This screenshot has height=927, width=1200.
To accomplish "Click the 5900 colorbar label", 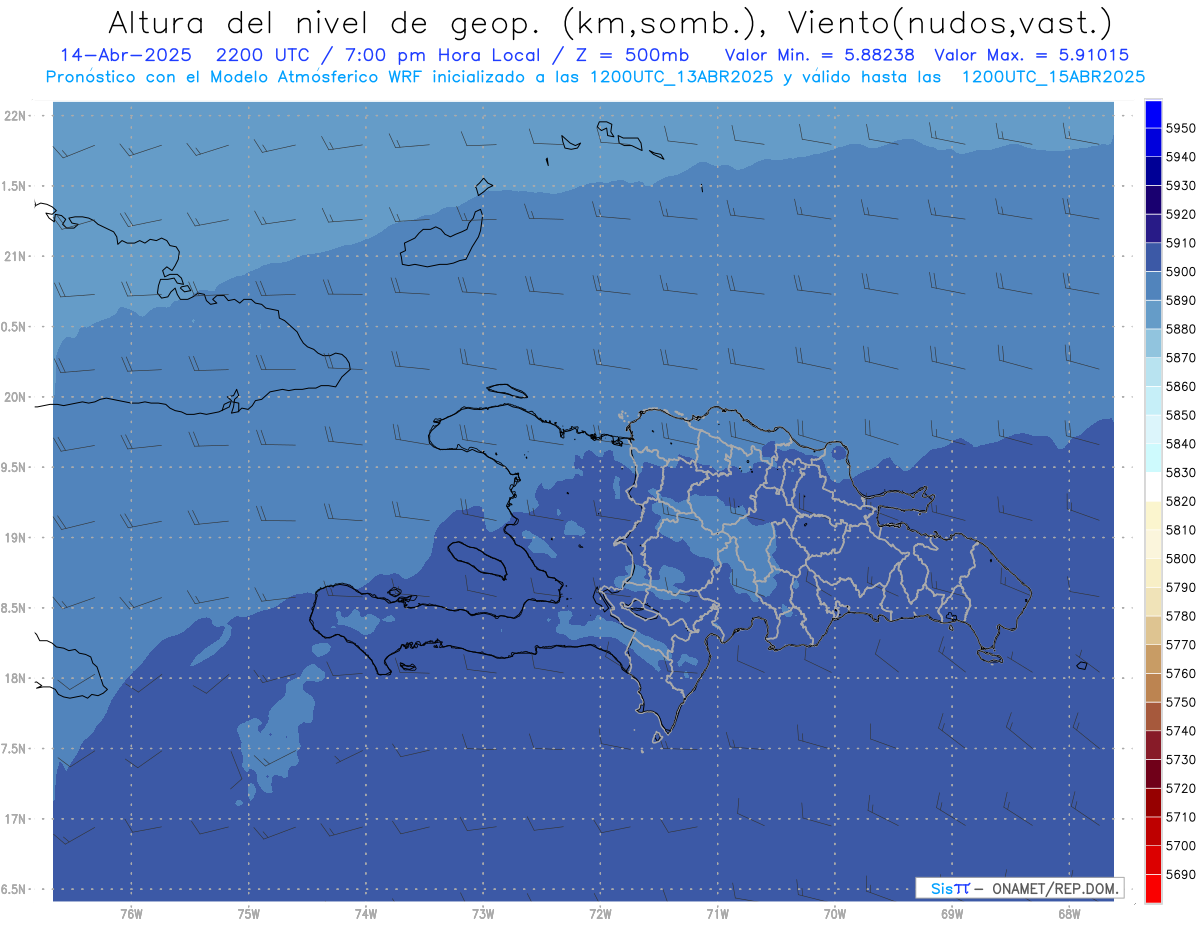I will coord(1181,272).
